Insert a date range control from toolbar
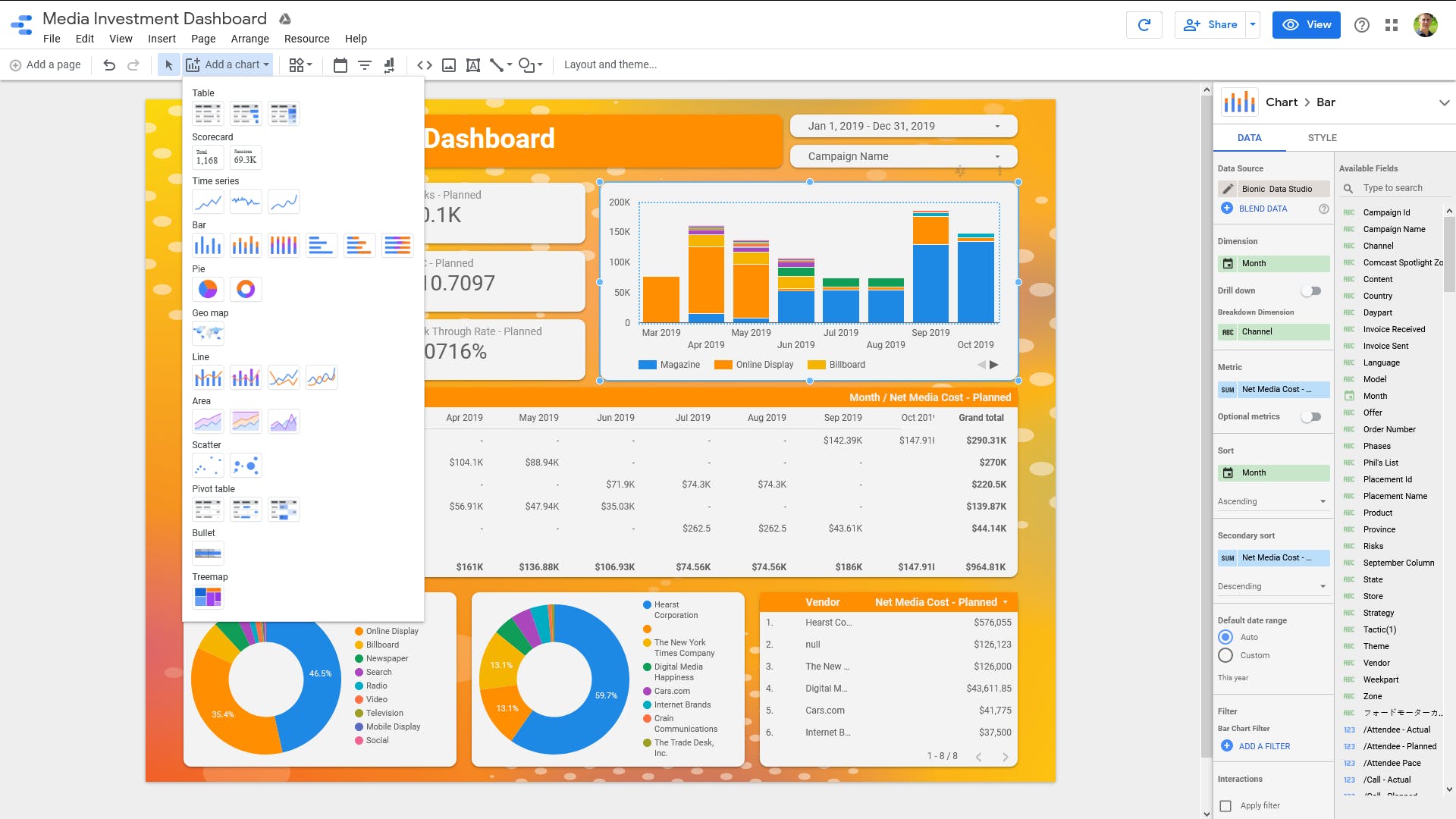Image resolution: width=1456 pixels, height=819 pixels. [x=340, y=64]
